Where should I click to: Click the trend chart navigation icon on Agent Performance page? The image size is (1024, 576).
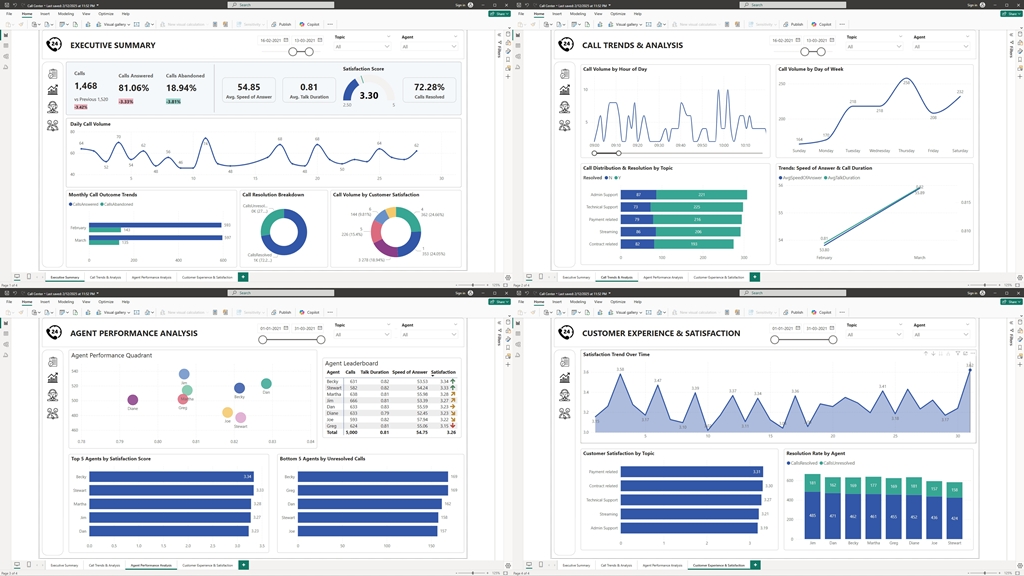[52, 377]
